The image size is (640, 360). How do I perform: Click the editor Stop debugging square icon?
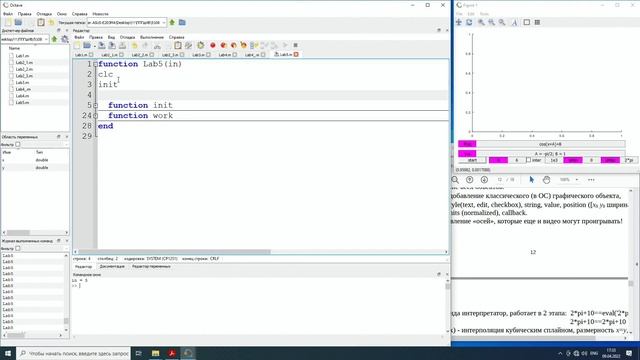[x=296, y=45]
